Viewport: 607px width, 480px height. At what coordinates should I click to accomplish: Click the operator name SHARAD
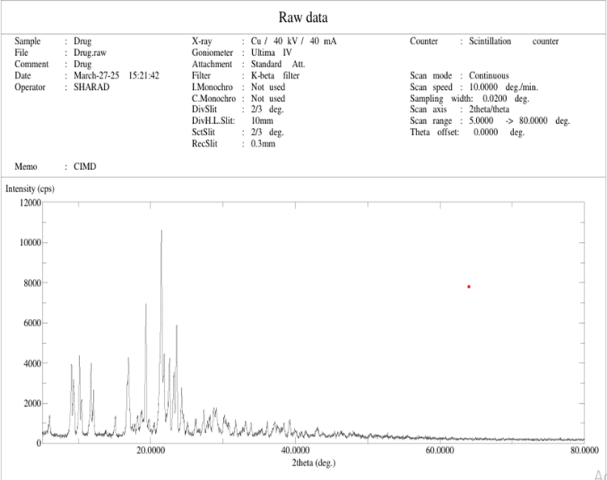[x=92, y=87]
